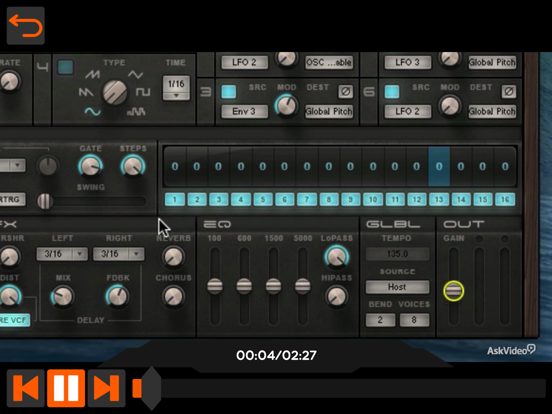The image size is (552, 414).
Task: Toggle LFO 4 enable square
Action: [65, 67]
